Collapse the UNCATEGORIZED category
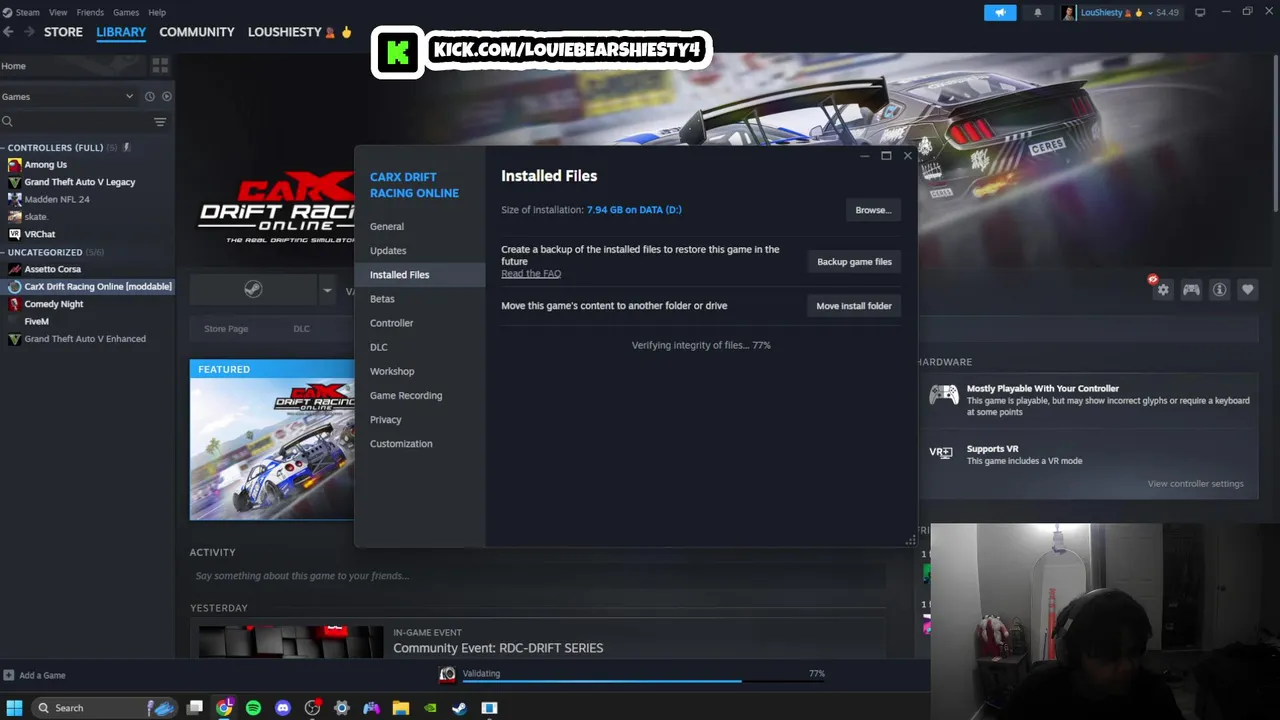This screenshot has height=720, width=1280. click(x=3, y=252)
